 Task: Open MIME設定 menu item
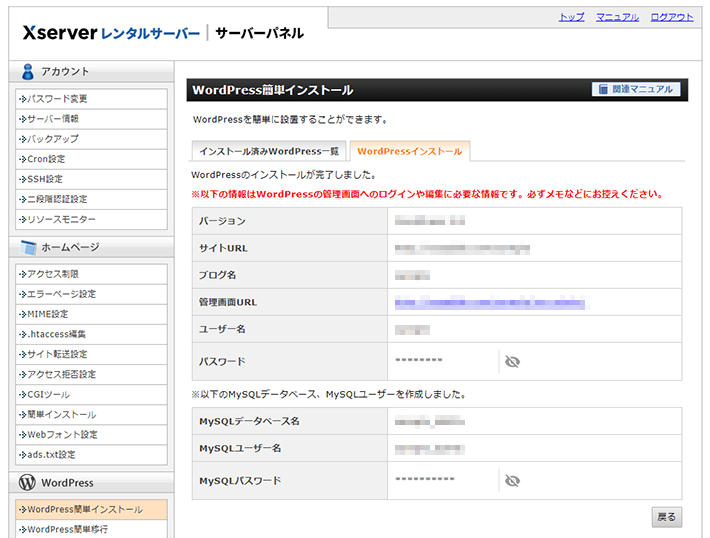click(91, 314)
